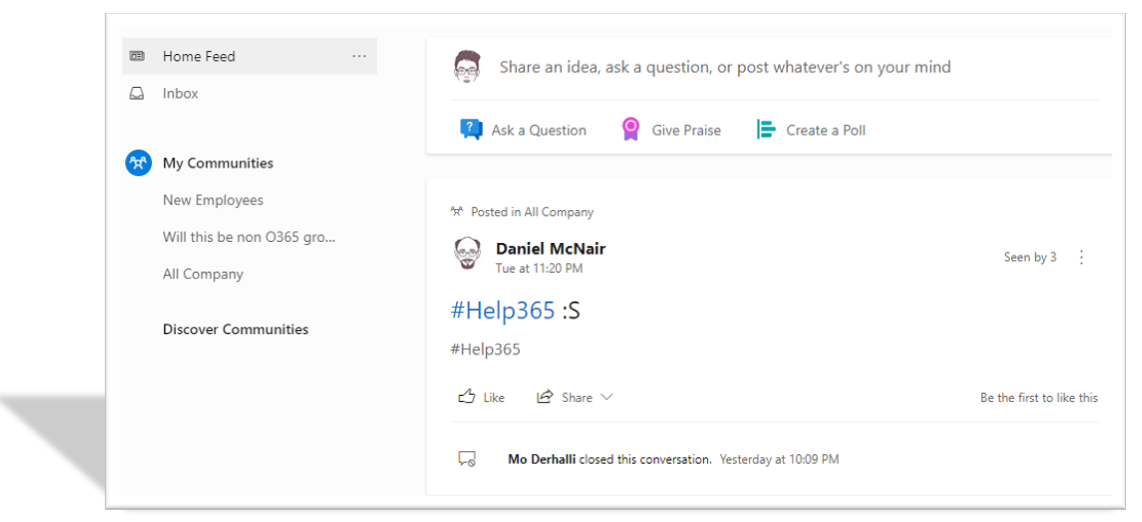The height and width of the screenshot is (522, 1142).
Task: Click the Give Praise ribbon icon
Action: 631,130
